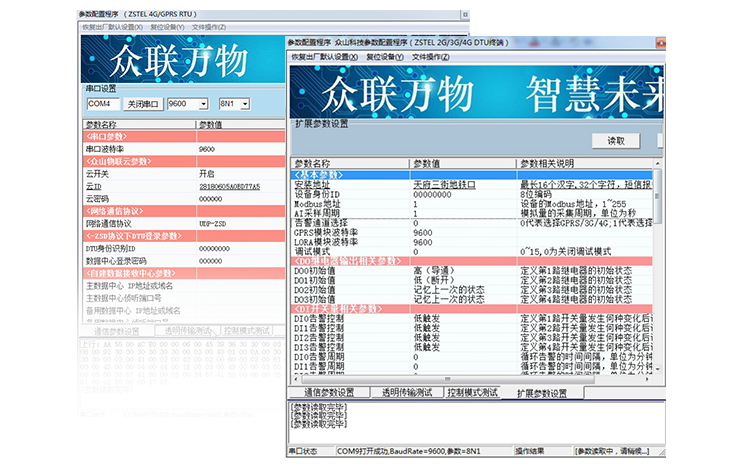Select the 设备身份ID parameter row
750x467 pixels.
(471, 194)
